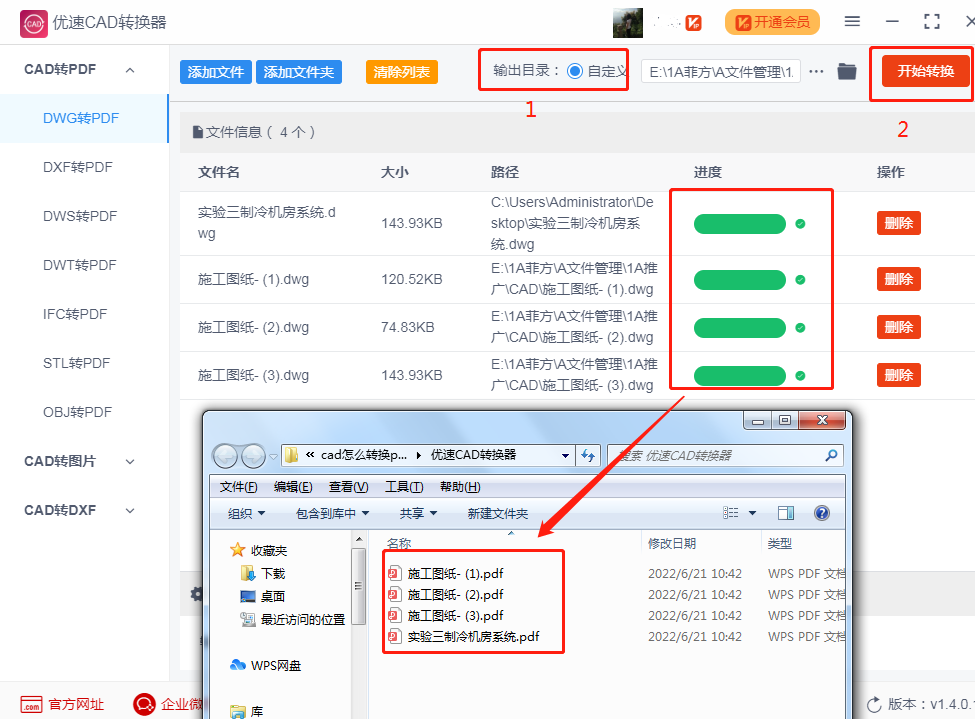
Task: Open output folder with the folder icon
Action: point(846,72)
